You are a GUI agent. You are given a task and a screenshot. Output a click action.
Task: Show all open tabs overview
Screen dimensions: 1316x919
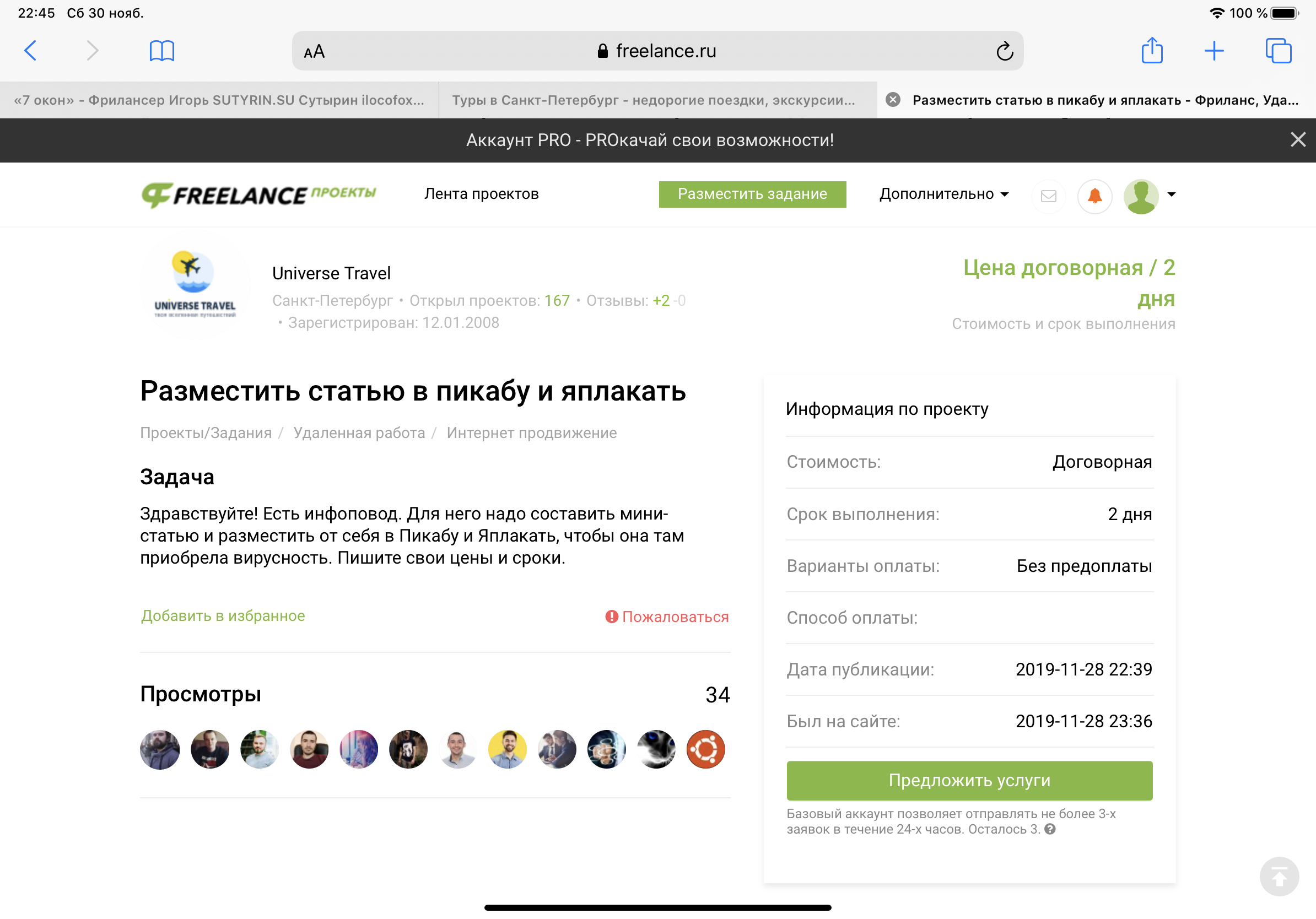pyautogui.click(x=1278, y=51)
